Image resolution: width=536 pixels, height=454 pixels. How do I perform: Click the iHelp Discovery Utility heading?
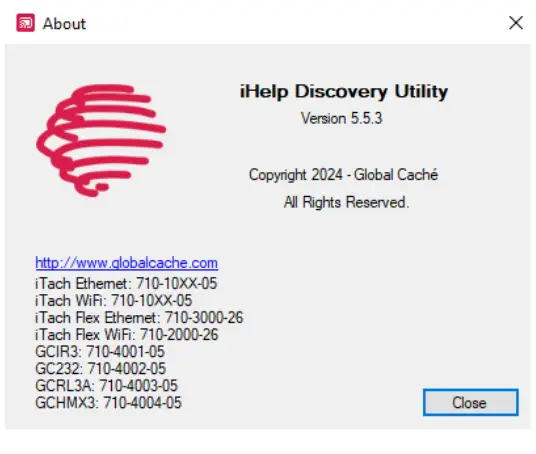coord(344,91)
